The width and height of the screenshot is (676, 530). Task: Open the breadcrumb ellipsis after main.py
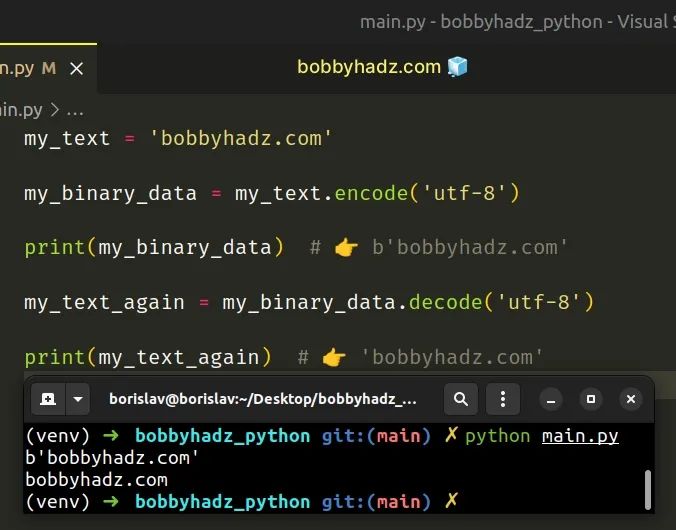75,111
